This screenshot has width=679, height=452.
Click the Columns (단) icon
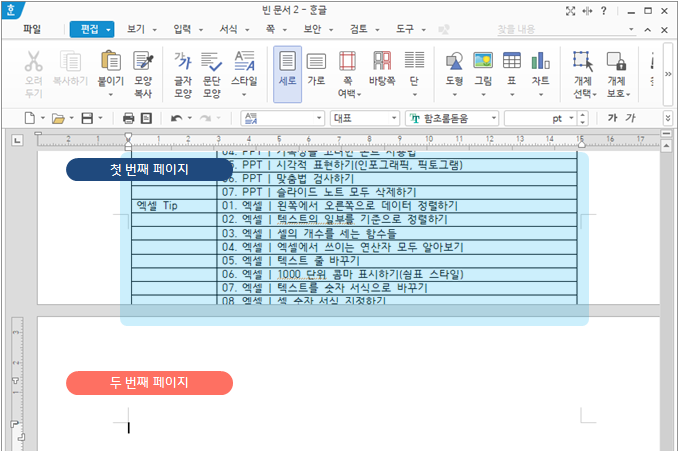point(414,61)
